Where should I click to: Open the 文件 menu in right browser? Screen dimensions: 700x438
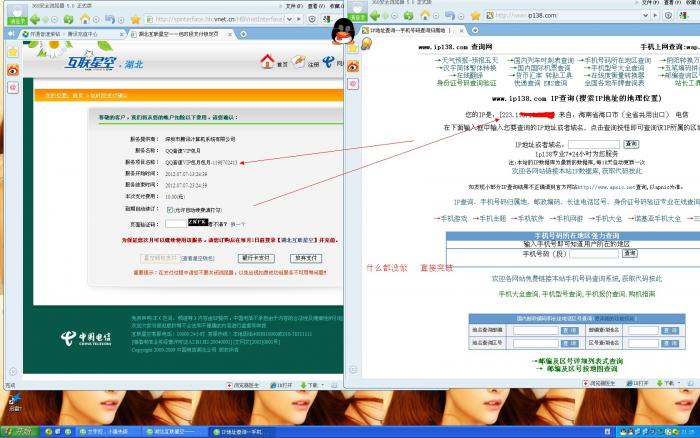(x=650, y=3)
